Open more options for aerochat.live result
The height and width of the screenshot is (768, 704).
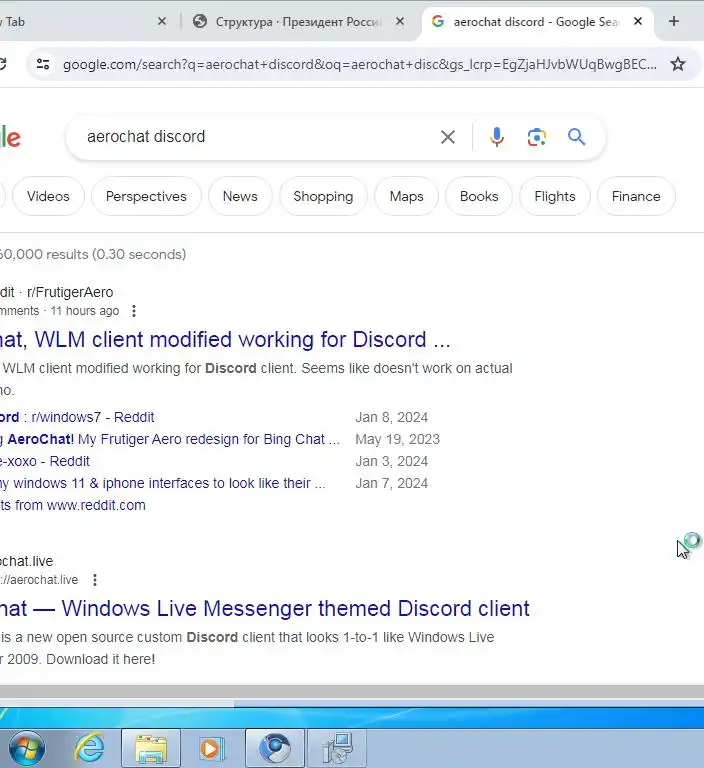[95, 580]
